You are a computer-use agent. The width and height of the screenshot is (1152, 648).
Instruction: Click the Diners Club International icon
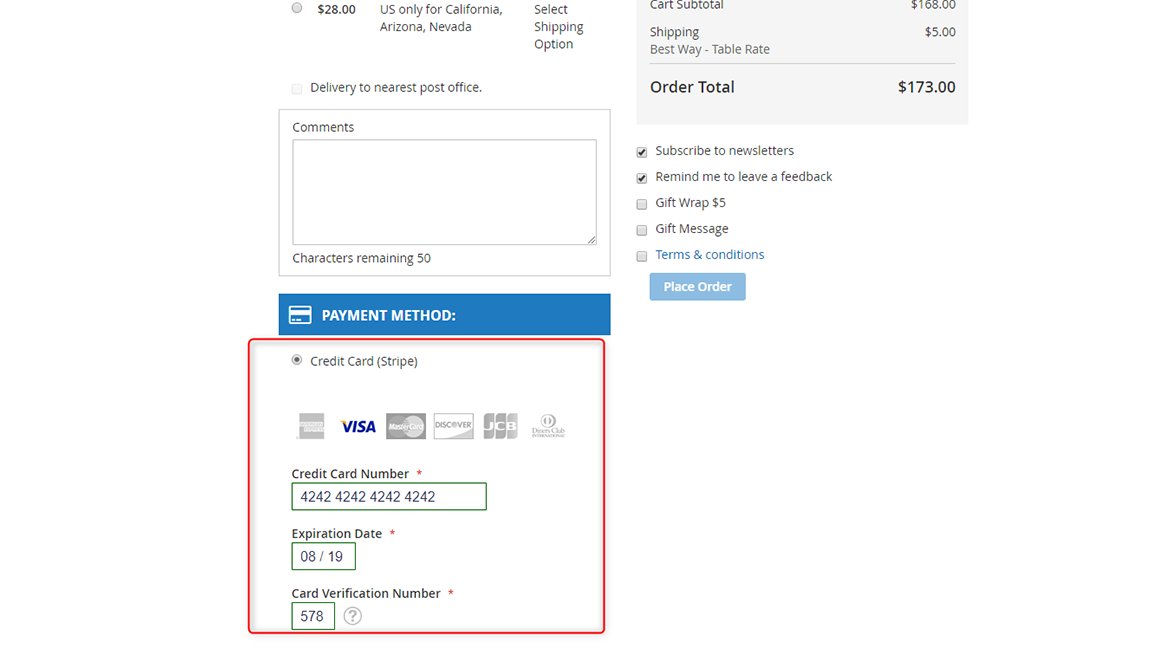(547, 425)
